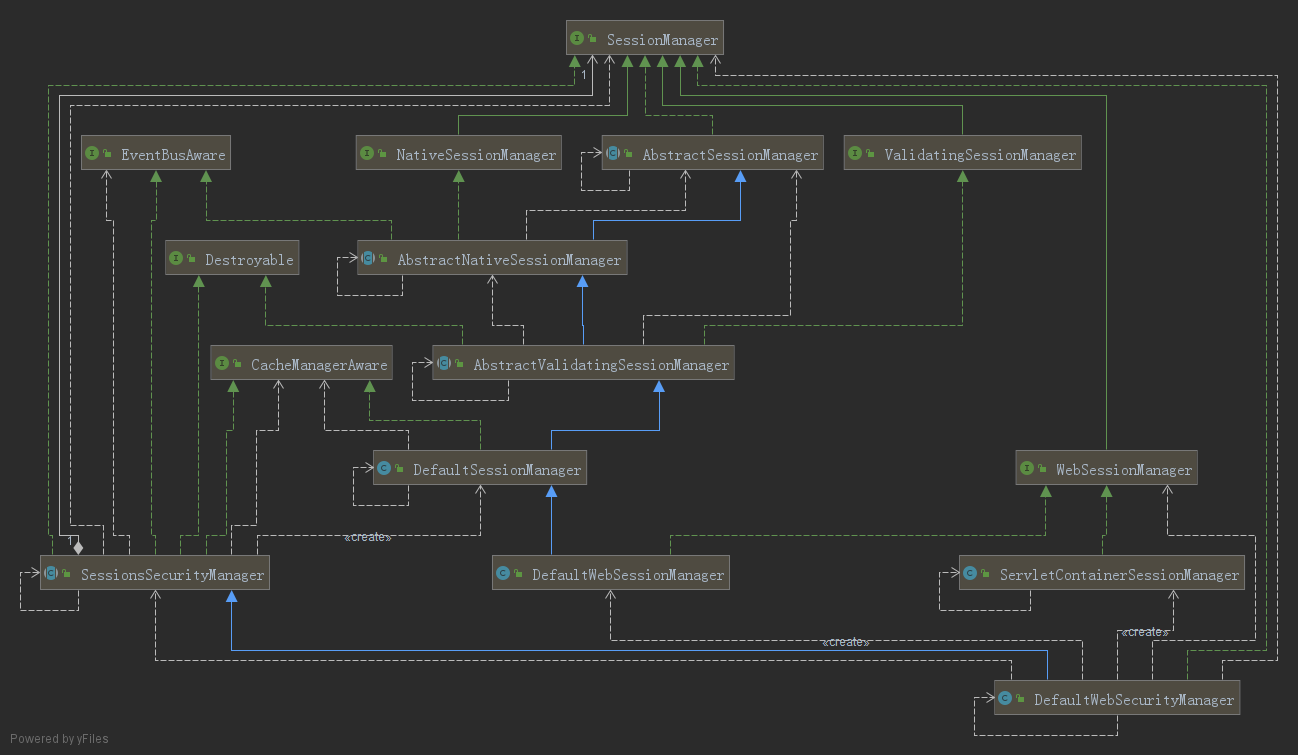The height and width of the screenshot is (755, 1298).
Task: Click the interface icon beside EventBusAware
Action: click(91, 154)
